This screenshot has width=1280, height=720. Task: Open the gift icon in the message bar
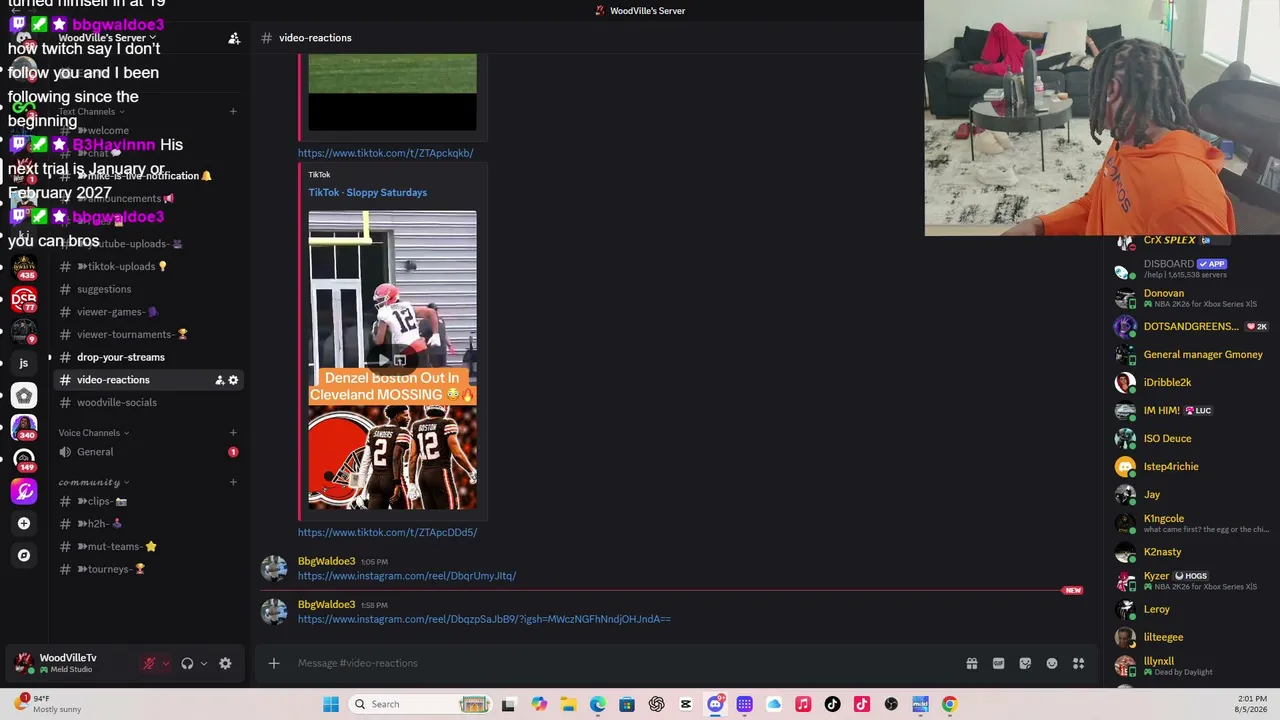971,663
